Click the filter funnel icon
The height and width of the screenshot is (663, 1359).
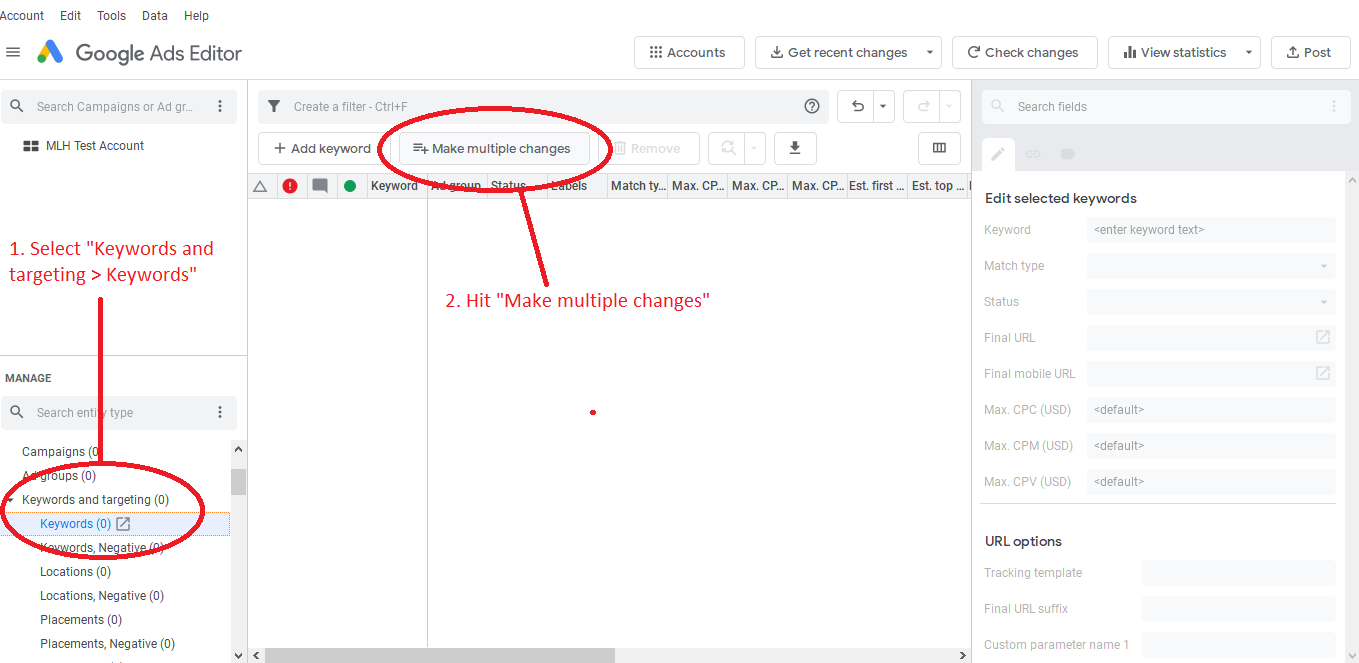[274, 107]
